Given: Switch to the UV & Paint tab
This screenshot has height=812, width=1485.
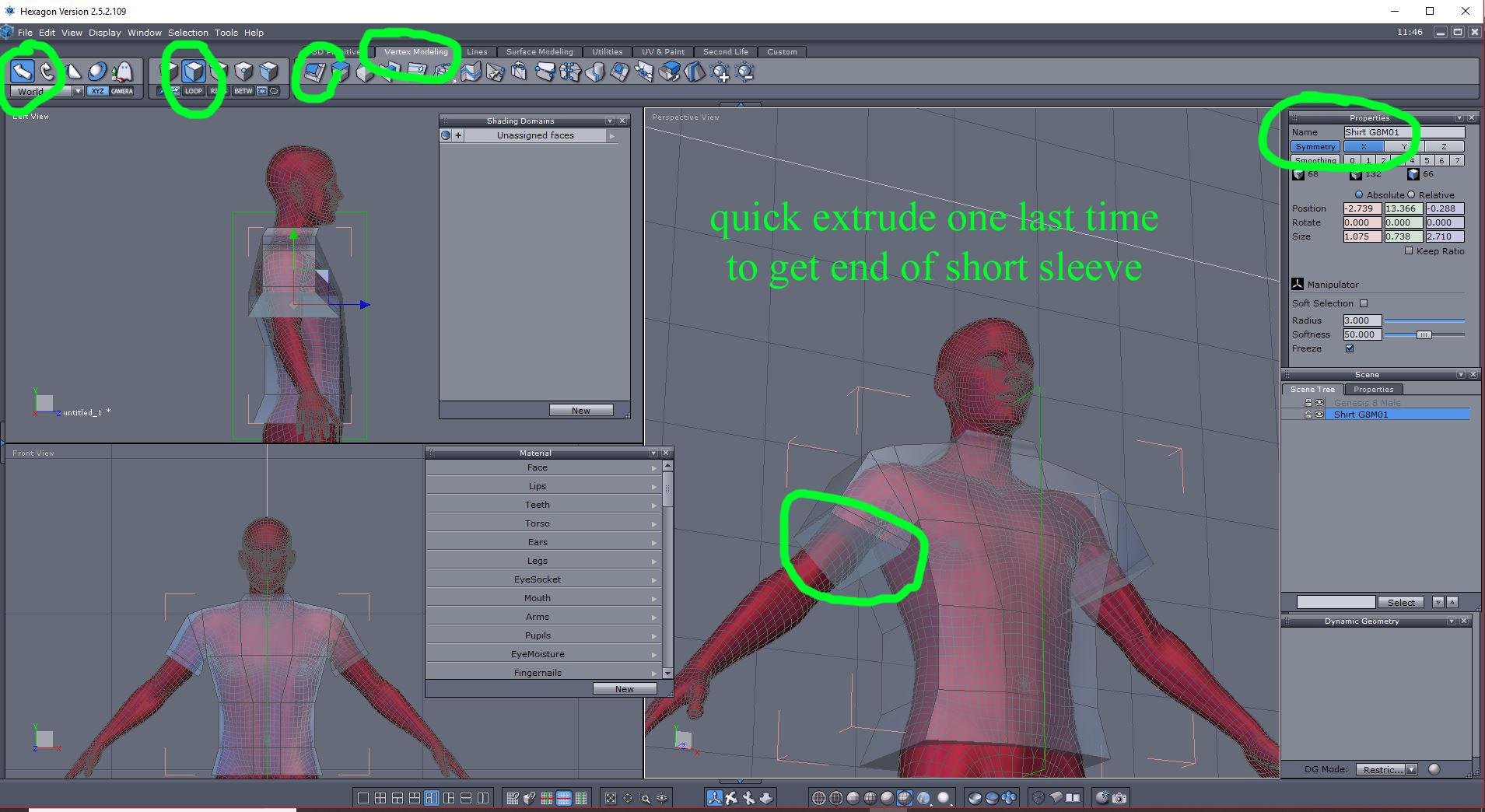Looking at the screenshot, I should (664, 52).
